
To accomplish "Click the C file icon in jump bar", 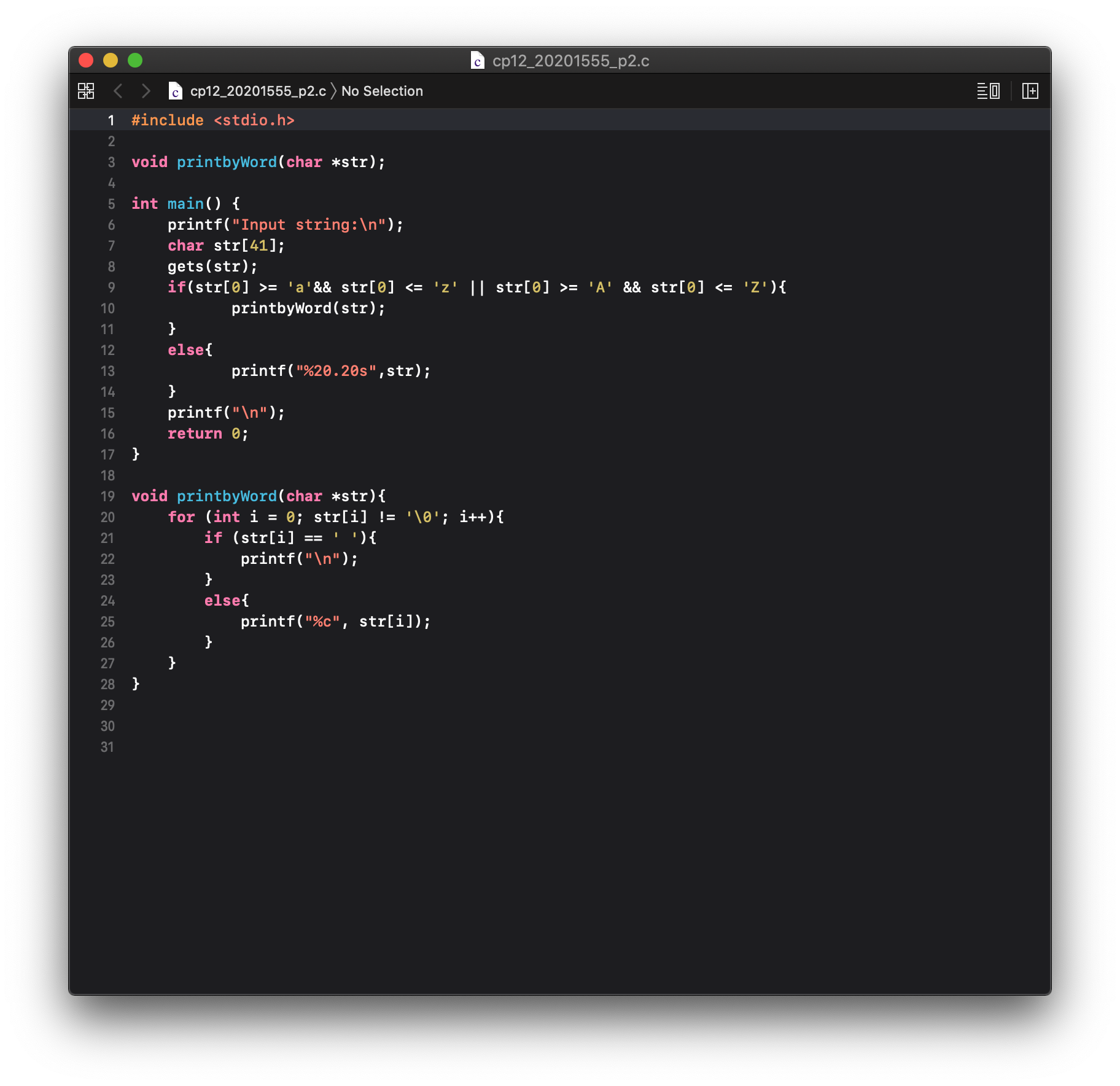I will click(x=176, y=91).
